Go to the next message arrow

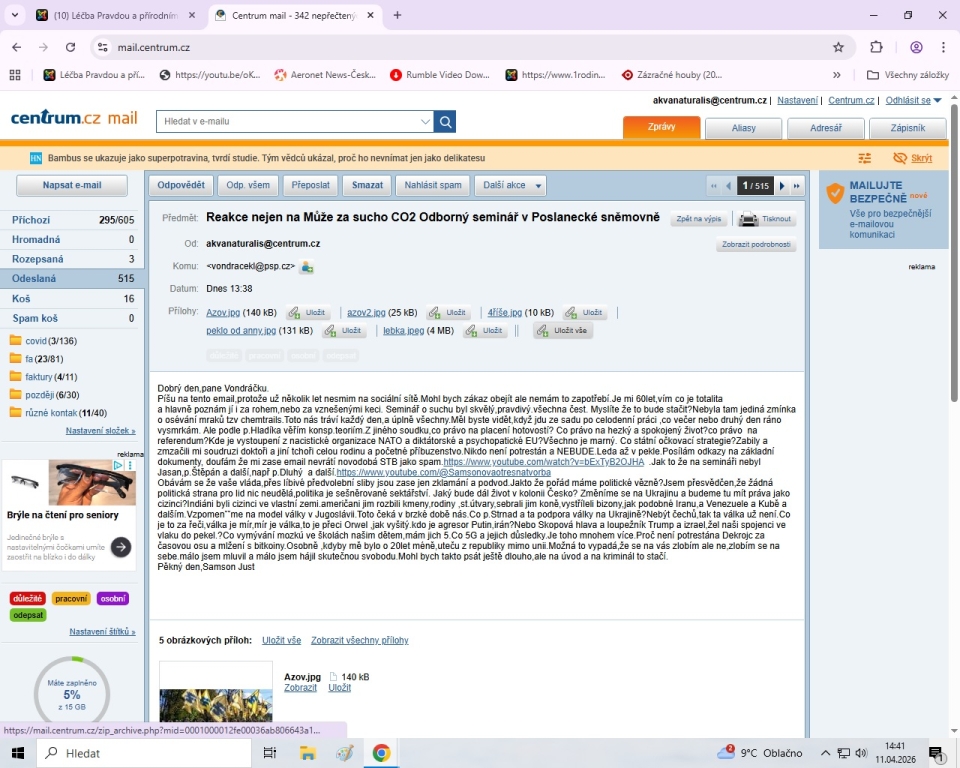[782, 186]
